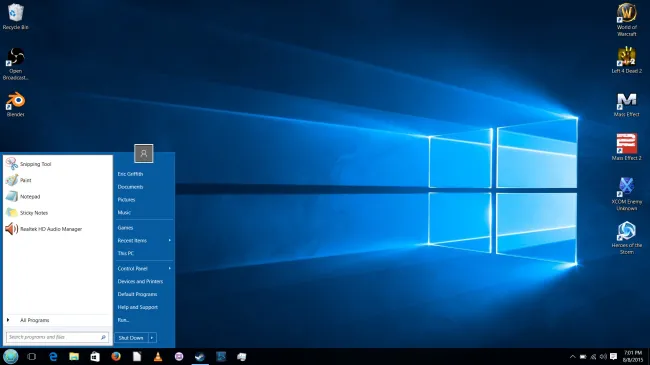Screen dimensions: 650x365
Task: Expand All Programs in the Start menu
Action: click(57, 320)
